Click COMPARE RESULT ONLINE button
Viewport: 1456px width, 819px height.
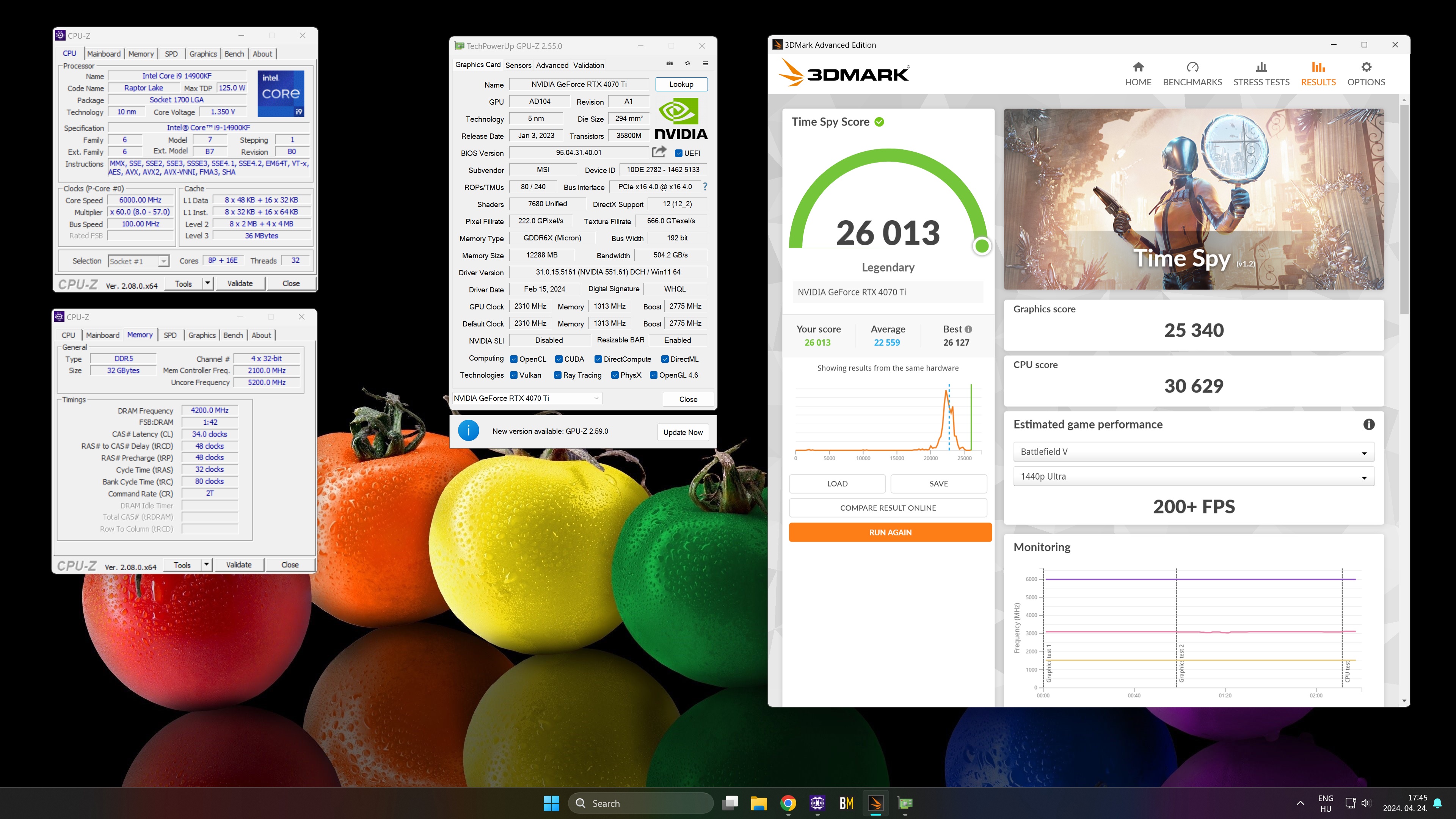[x=887, y=508]
